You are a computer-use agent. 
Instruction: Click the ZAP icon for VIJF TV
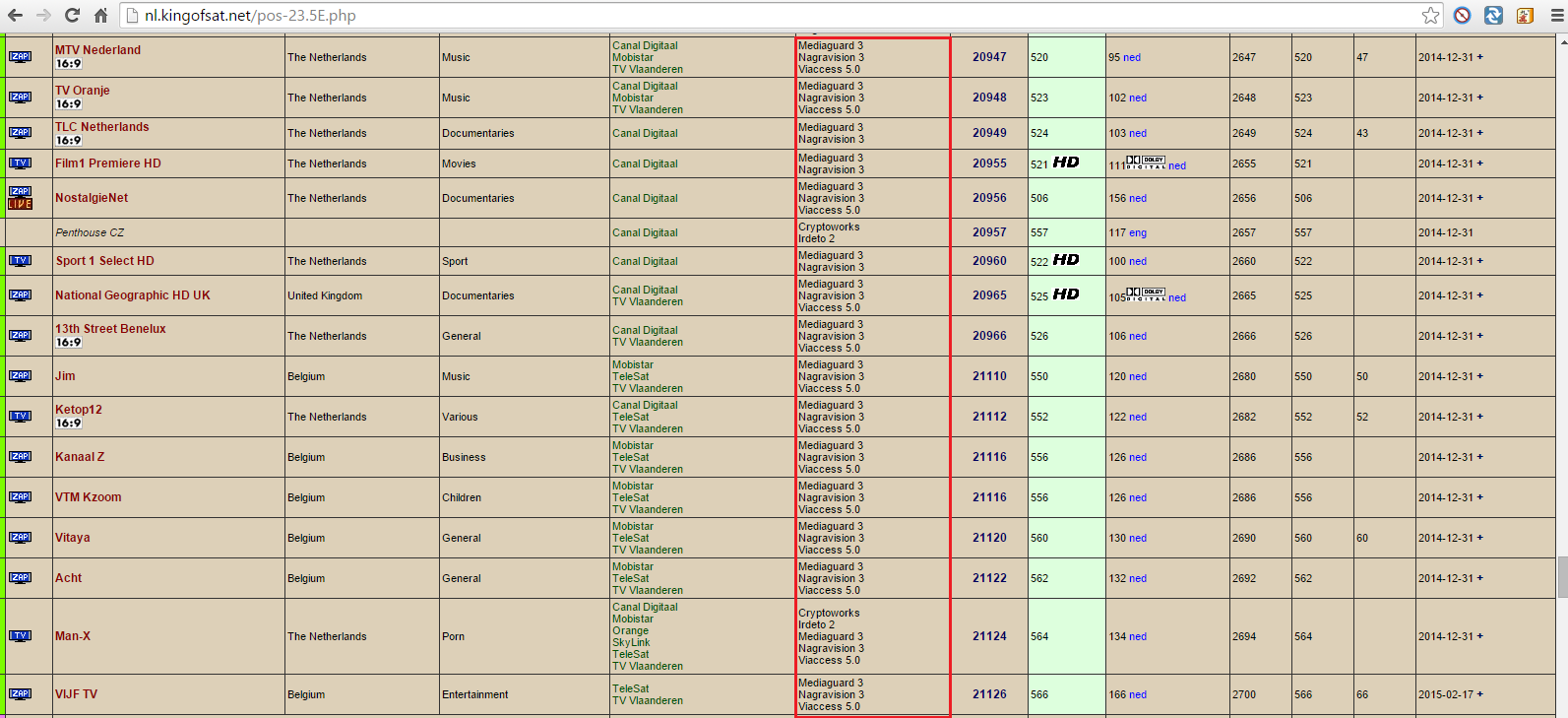[20, 694]
